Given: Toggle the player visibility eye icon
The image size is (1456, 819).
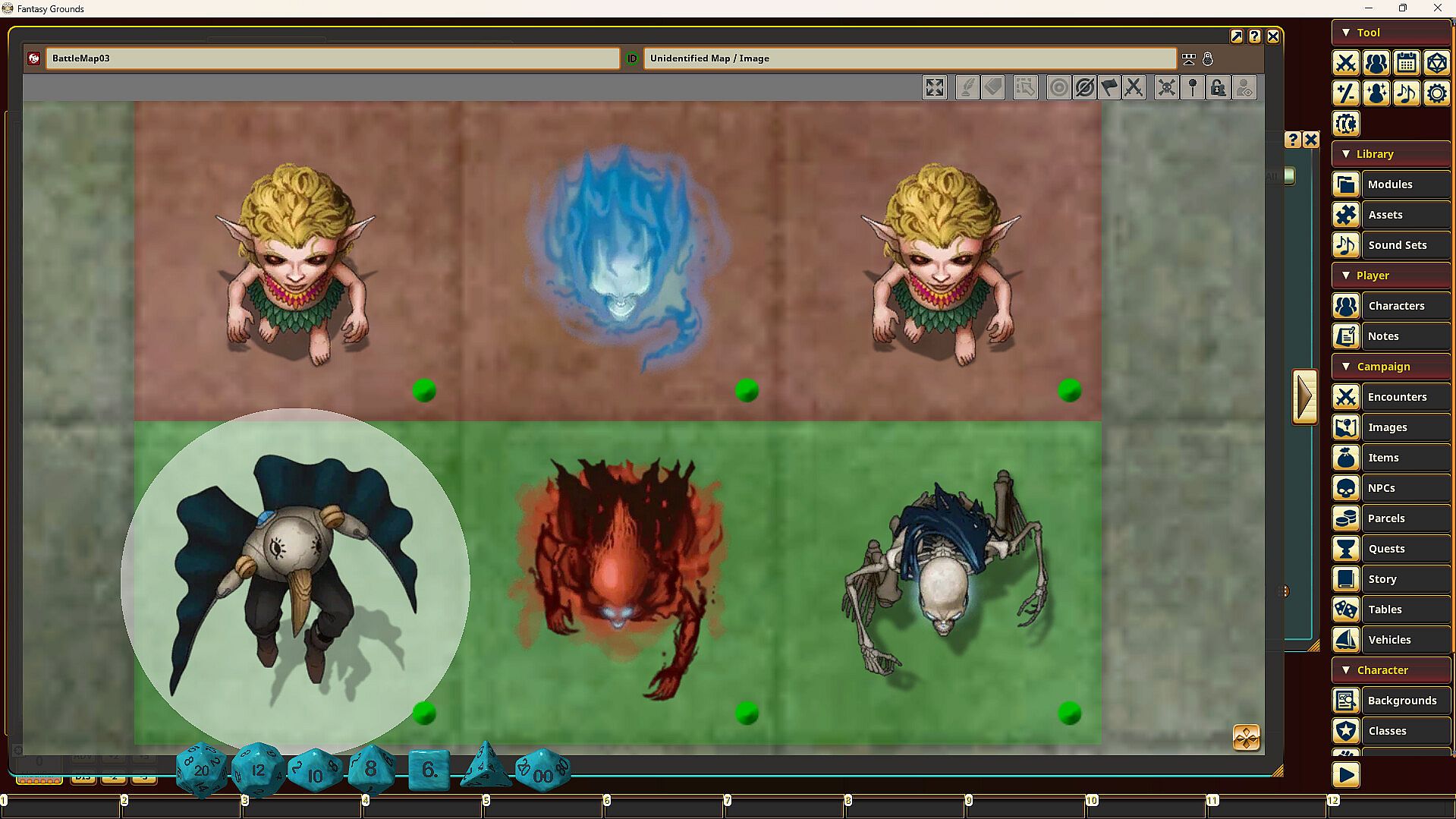Looking at the screenshot, I should point(1244,88).
